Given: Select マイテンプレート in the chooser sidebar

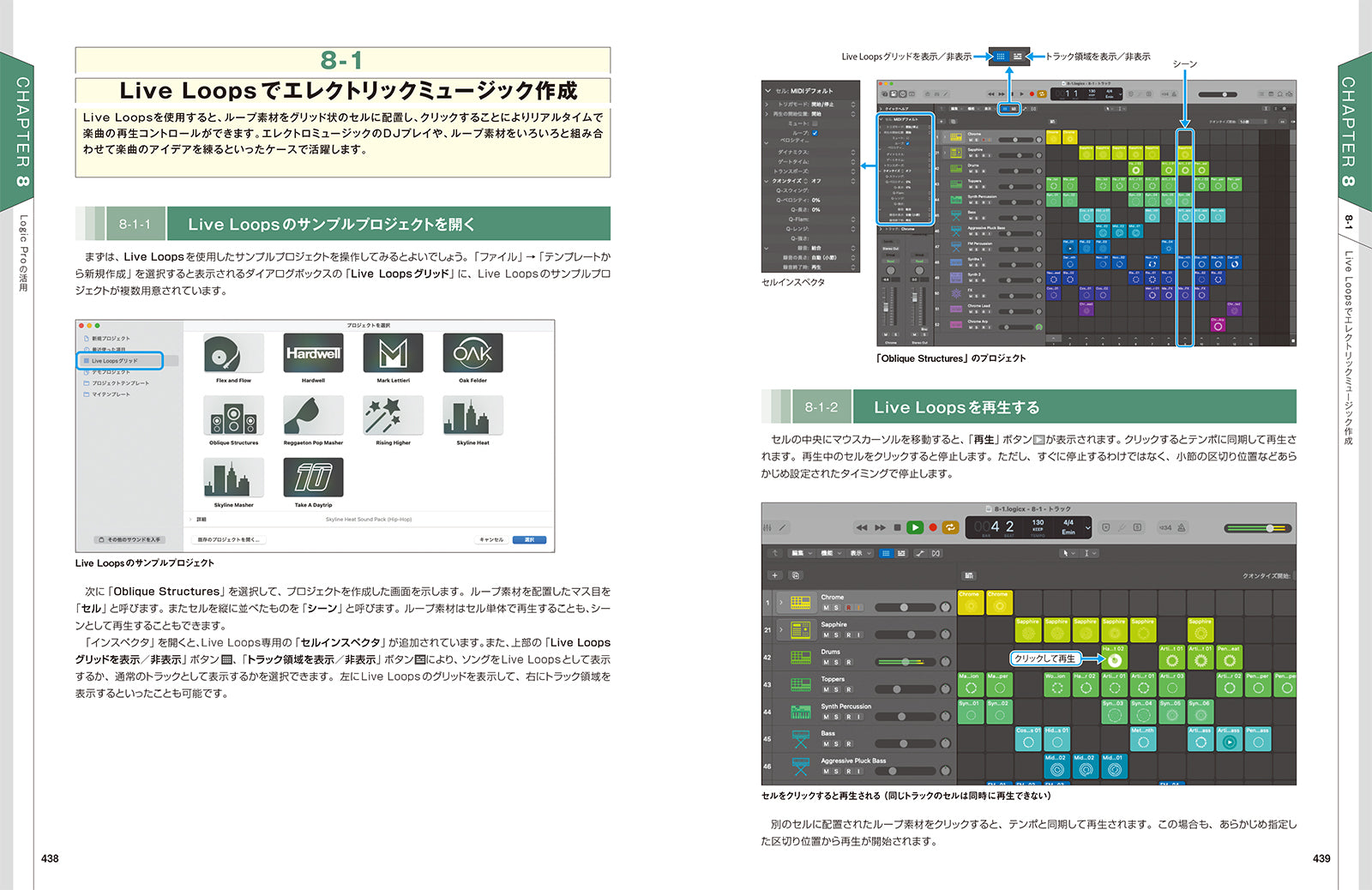Looking at the screenshot, I should click(107, 394).
